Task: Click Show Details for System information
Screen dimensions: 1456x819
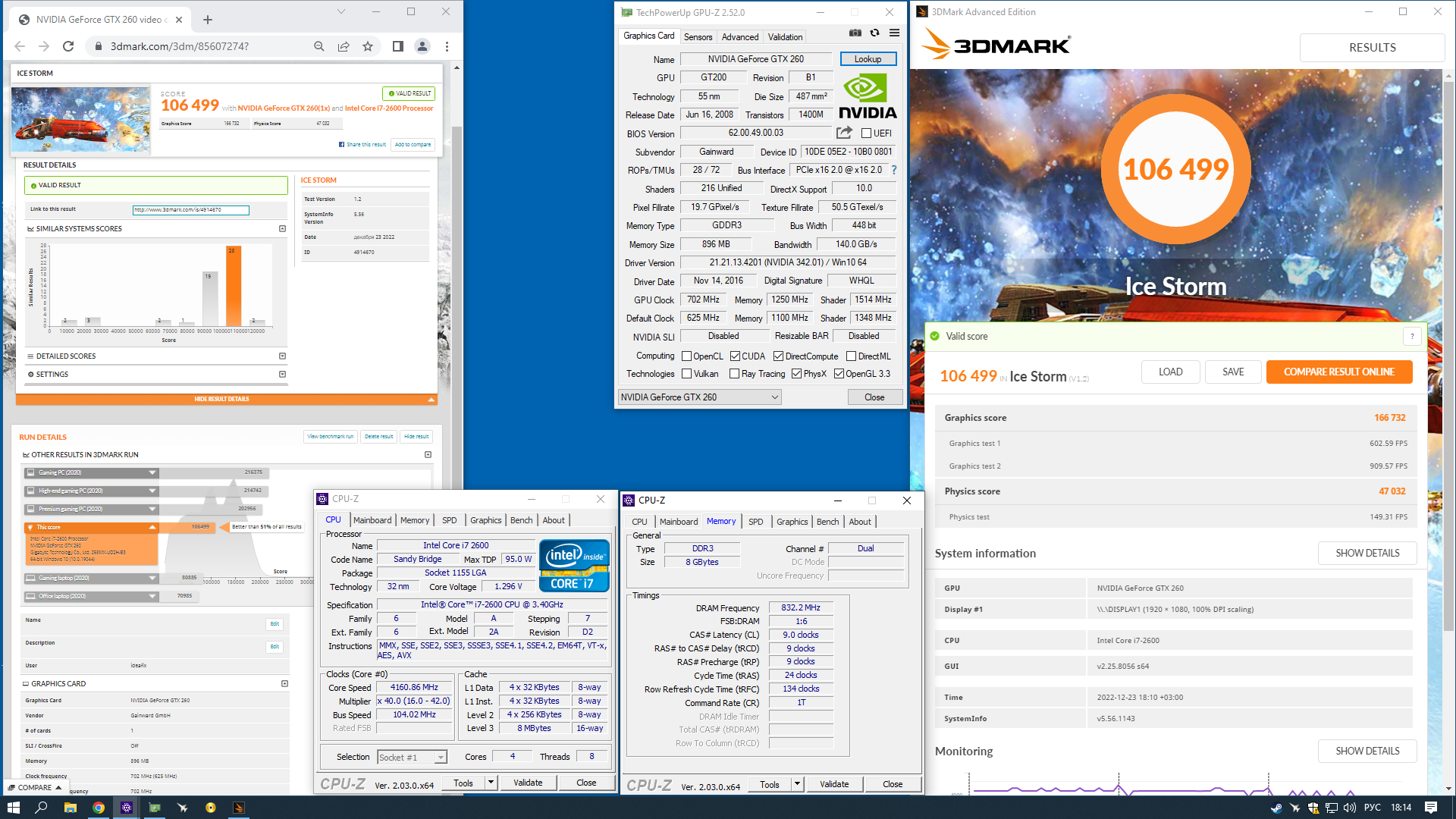Action: (x=1367, y=553)
